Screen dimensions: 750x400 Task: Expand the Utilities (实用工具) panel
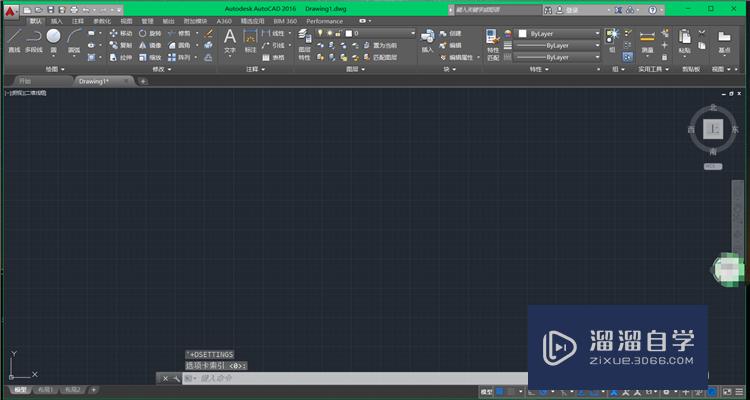pos(654,69)
